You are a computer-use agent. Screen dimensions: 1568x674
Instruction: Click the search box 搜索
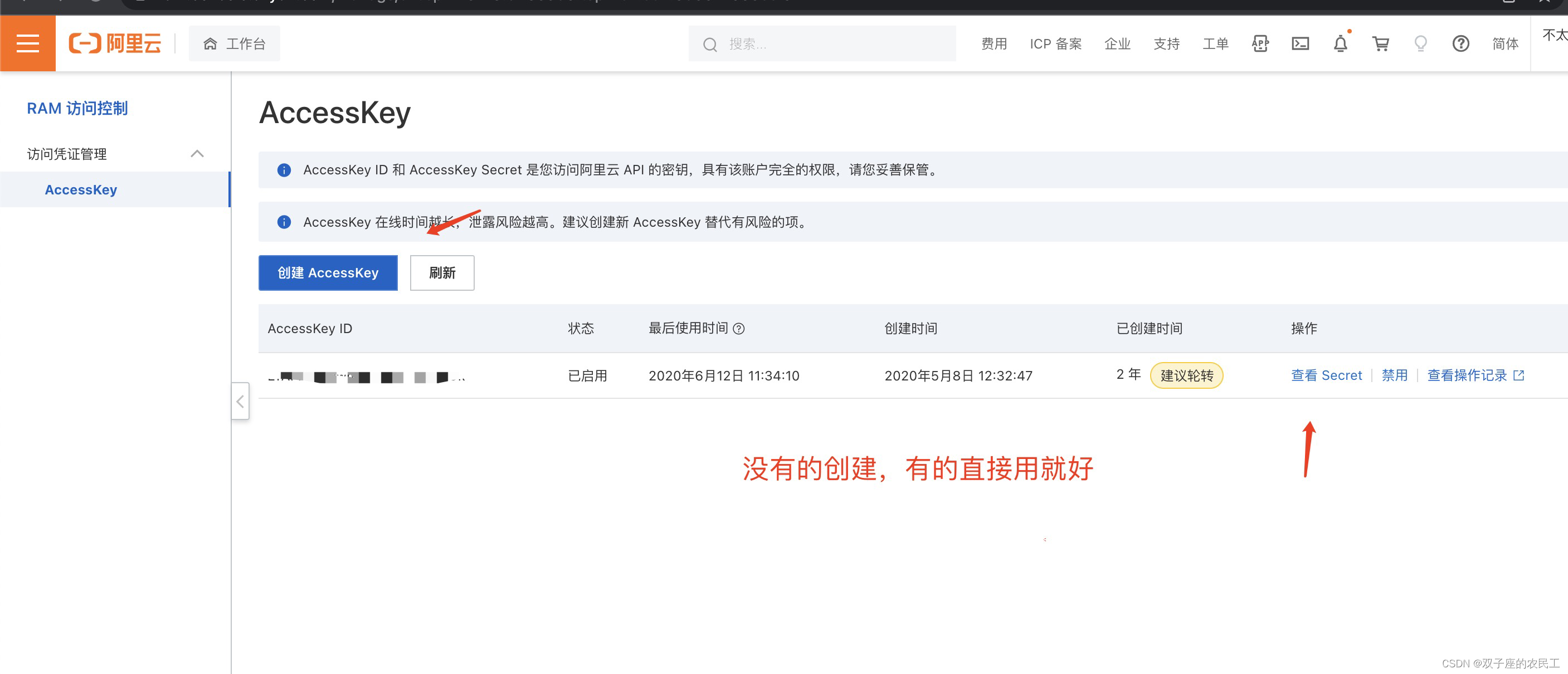[822, 44]
